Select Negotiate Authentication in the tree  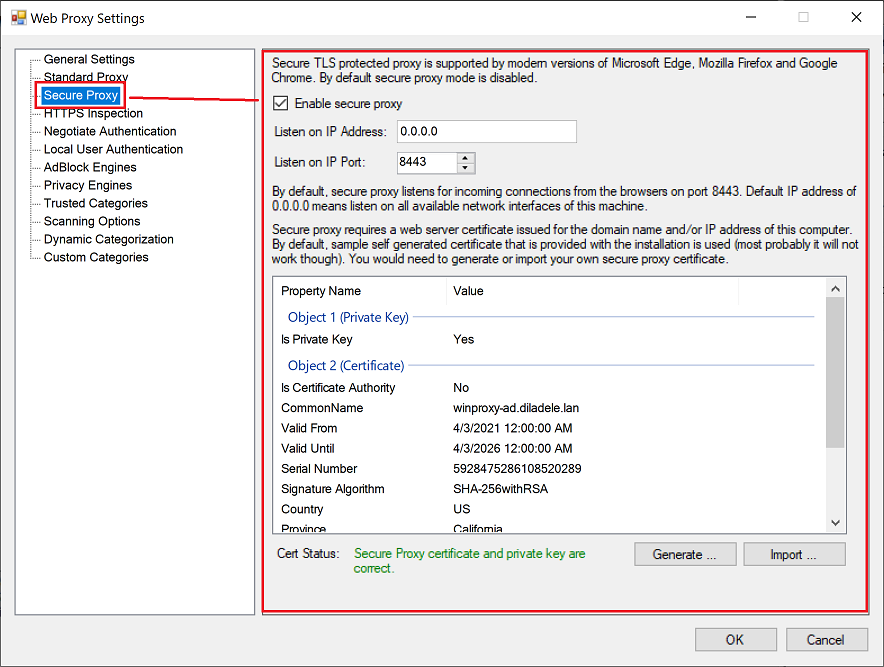(x=110, y=131)
